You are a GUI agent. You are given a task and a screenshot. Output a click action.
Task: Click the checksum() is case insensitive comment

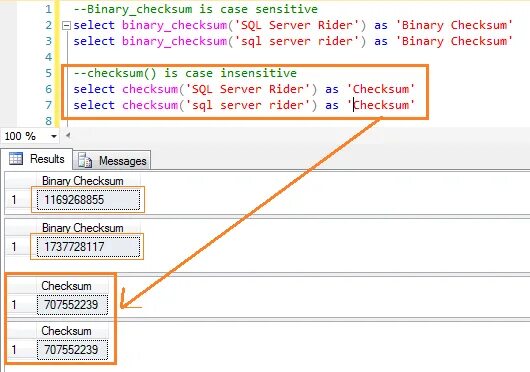click(185, 73)
